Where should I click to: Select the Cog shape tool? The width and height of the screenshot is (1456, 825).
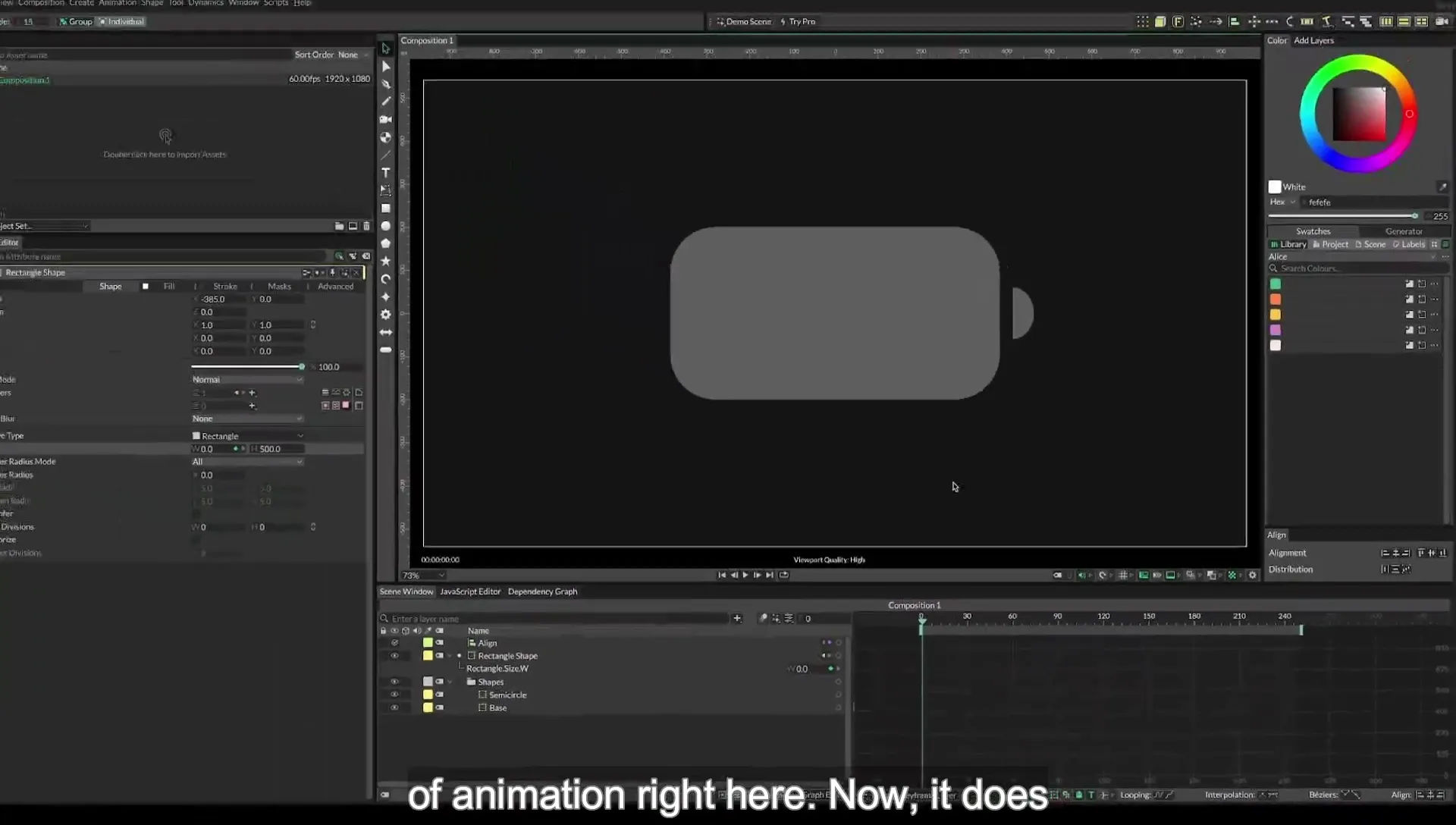(x=385, y=315)
